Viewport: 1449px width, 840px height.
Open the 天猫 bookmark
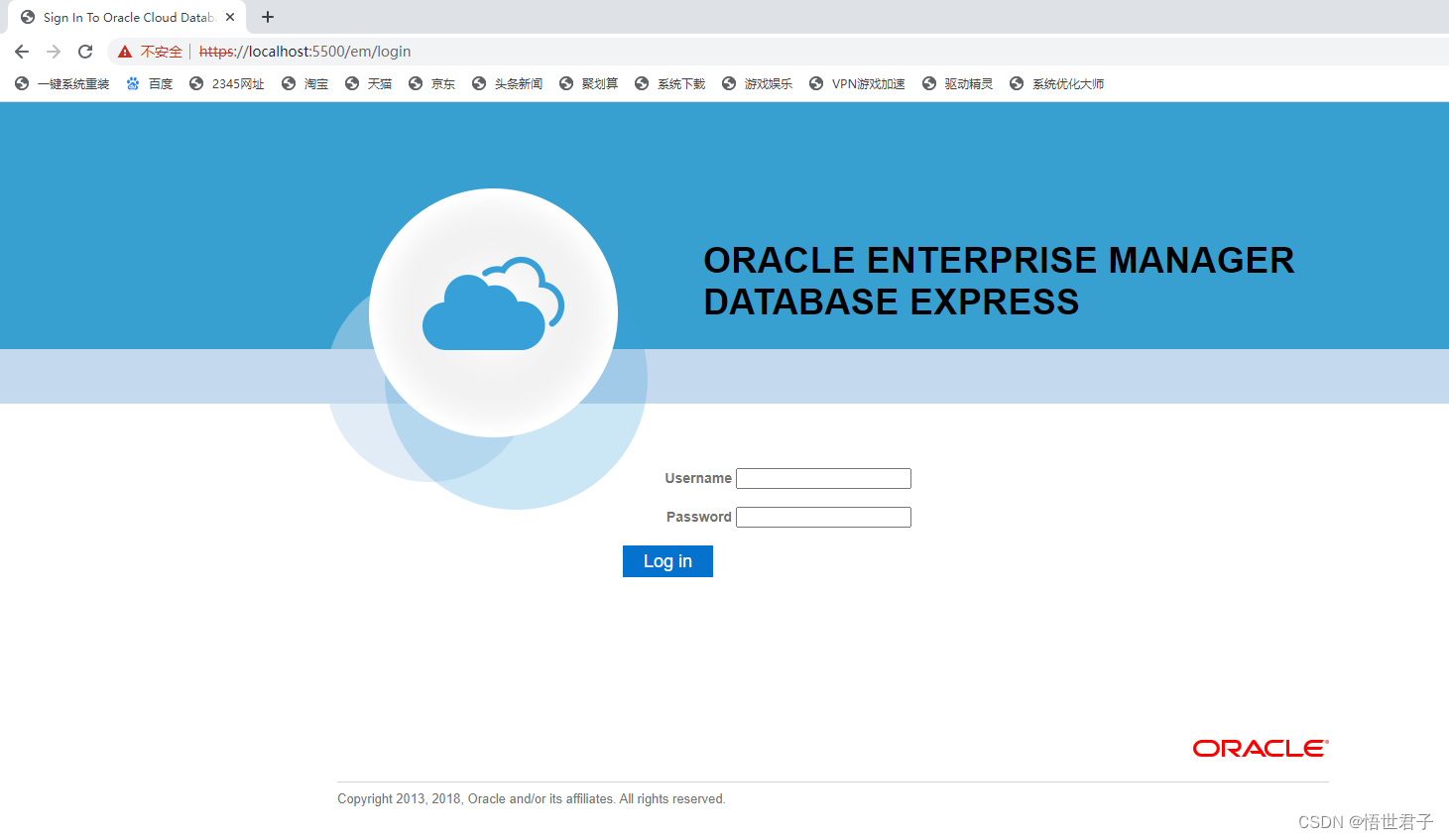(368, 84)
